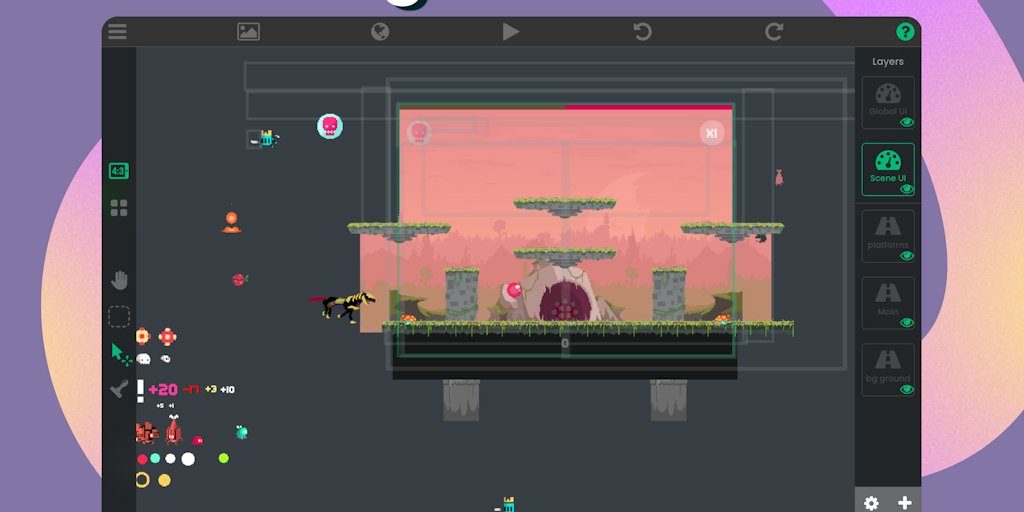Click the cyan-circled skull sprite
This screenshot has height=512, width=1024.
[330, 126]
